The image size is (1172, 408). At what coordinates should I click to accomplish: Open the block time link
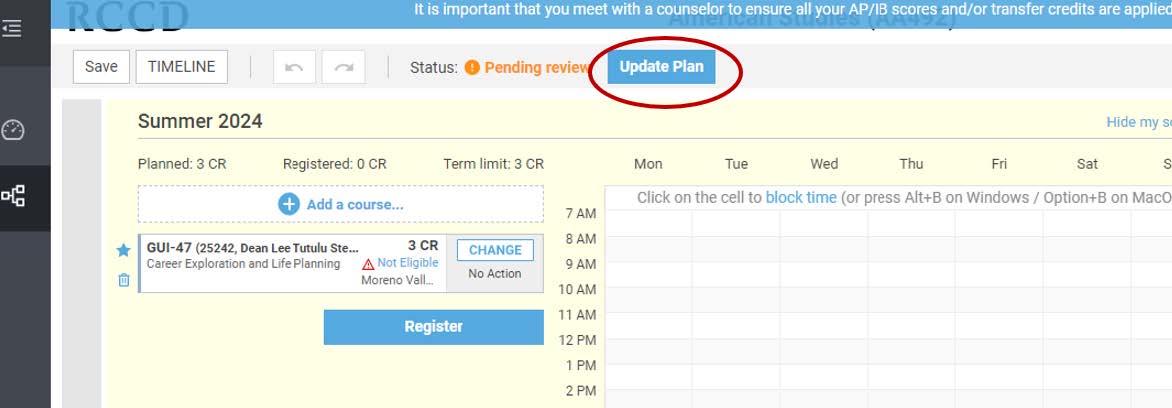[x=801, y=197]
